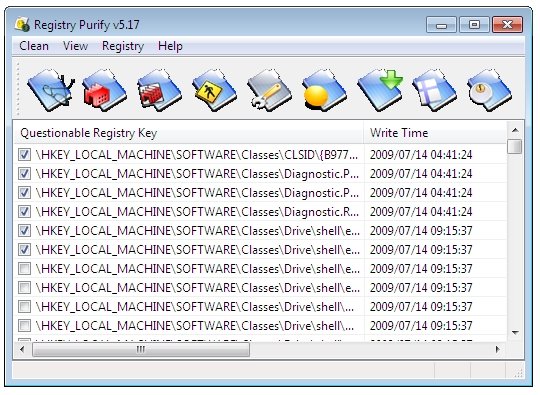Sort by Questionable Registry Key column header
Image resolution: width=540 pixels, height=395 pixels.
tap(188, 133)
